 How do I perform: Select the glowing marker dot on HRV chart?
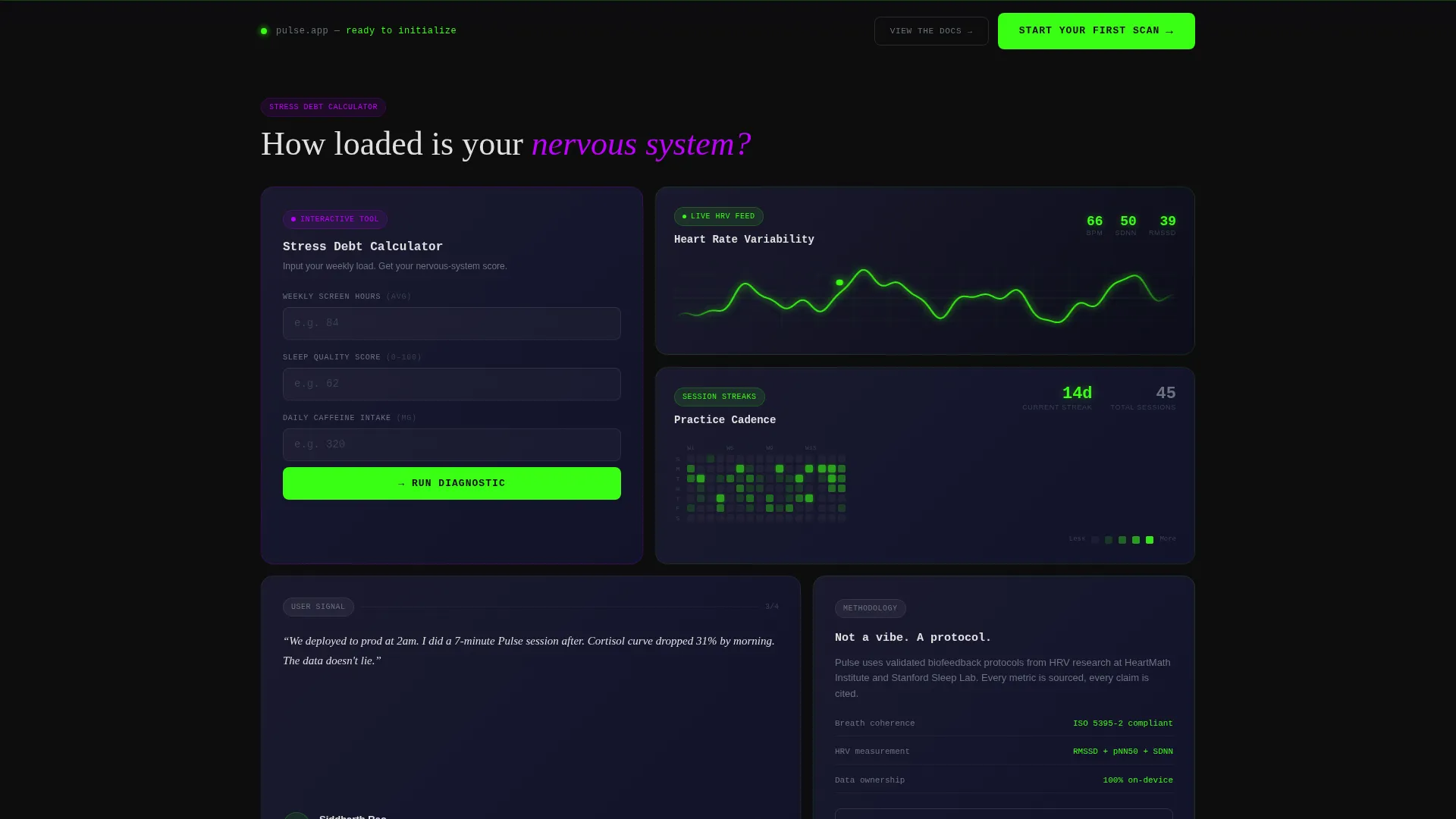pos(839,282)
